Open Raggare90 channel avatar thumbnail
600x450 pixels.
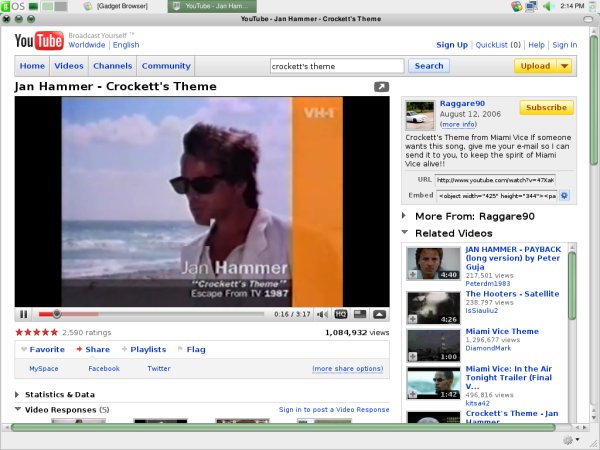[x=420, y=115]
